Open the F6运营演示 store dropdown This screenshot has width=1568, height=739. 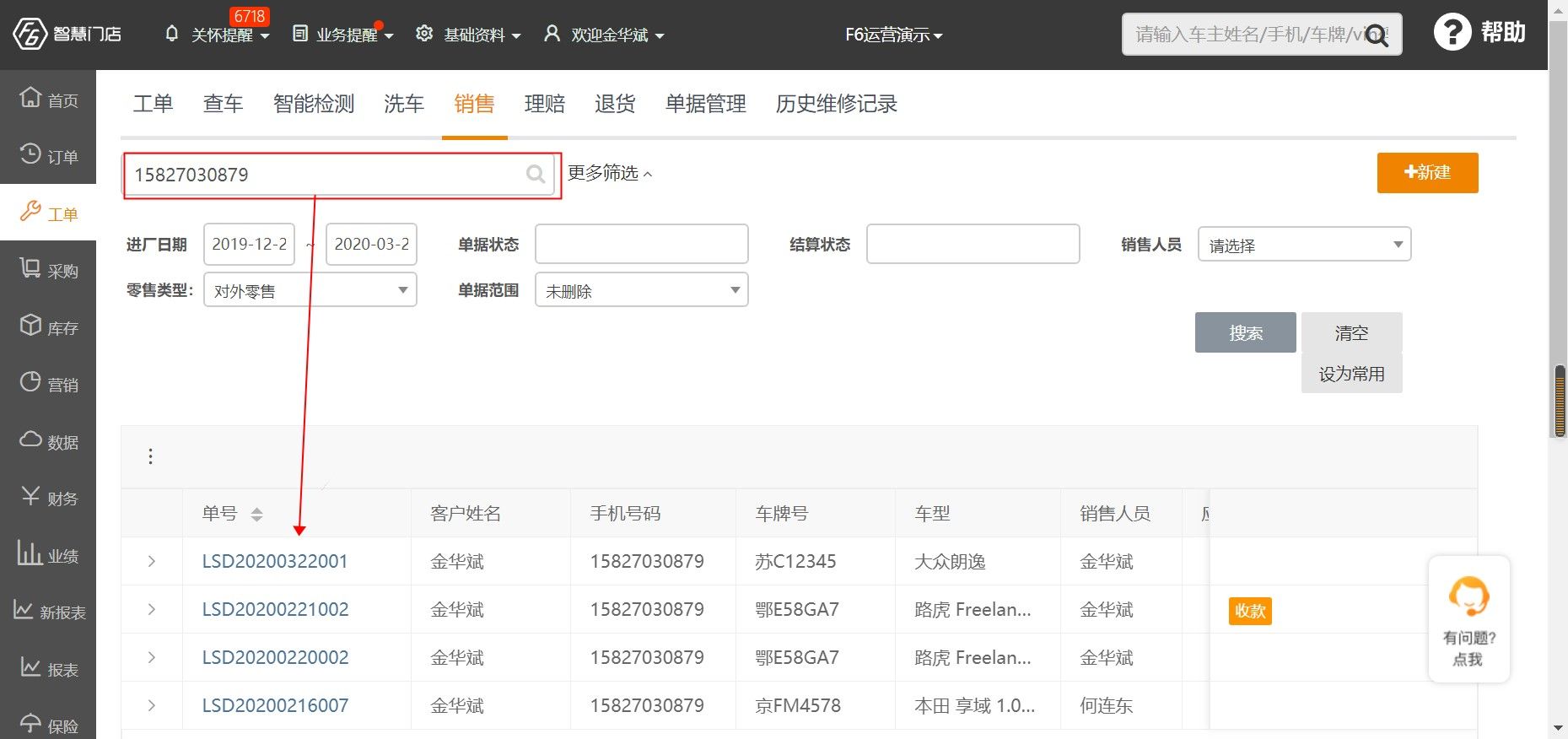click(893, 35)
